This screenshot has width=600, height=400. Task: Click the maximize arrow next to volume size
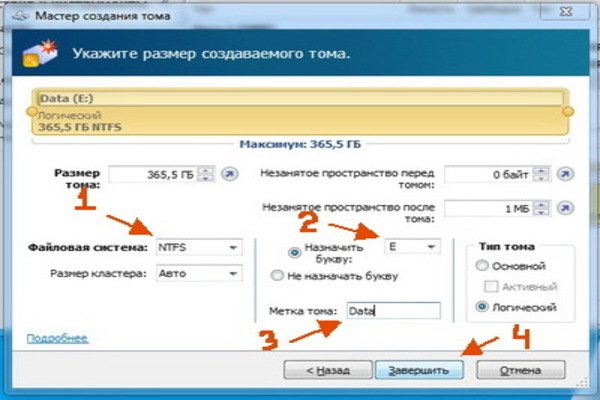pyautogui.click(x=229, y=174)
